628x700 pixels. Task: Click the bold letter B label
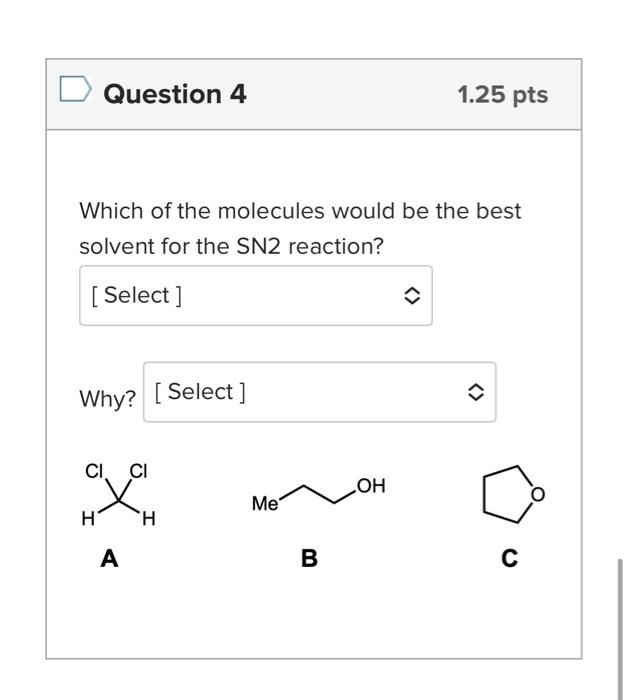point(309,558)
